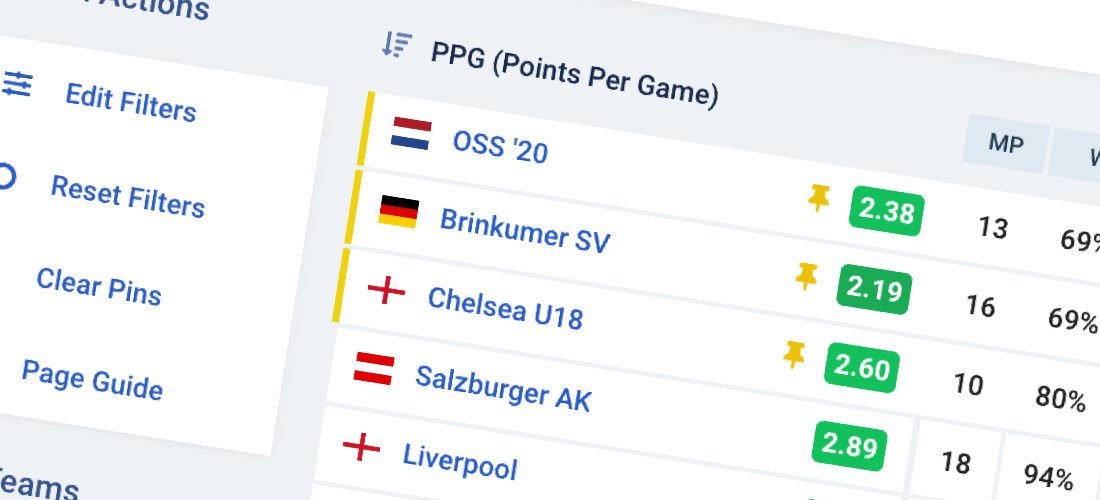The width and height of the screenshot is (1100, 500).
Task: Open the Page Guide
Action: coord(92,379)
